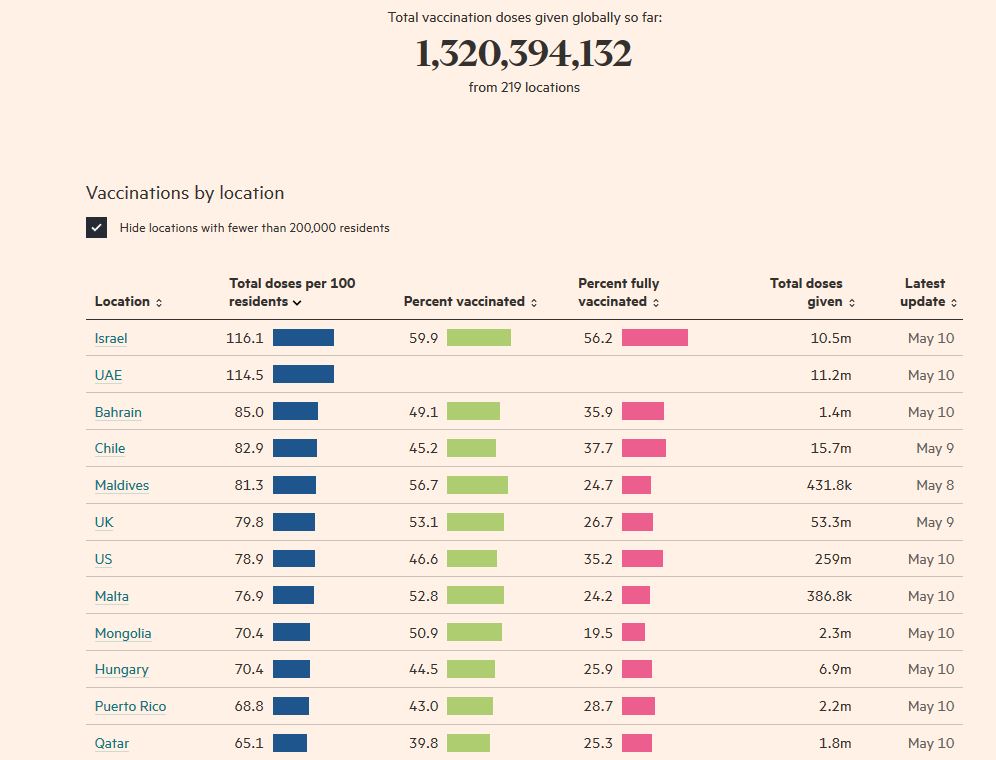Sort table by Location column
This screenshot has width=996, height=760.
click(x=159, y=302)
